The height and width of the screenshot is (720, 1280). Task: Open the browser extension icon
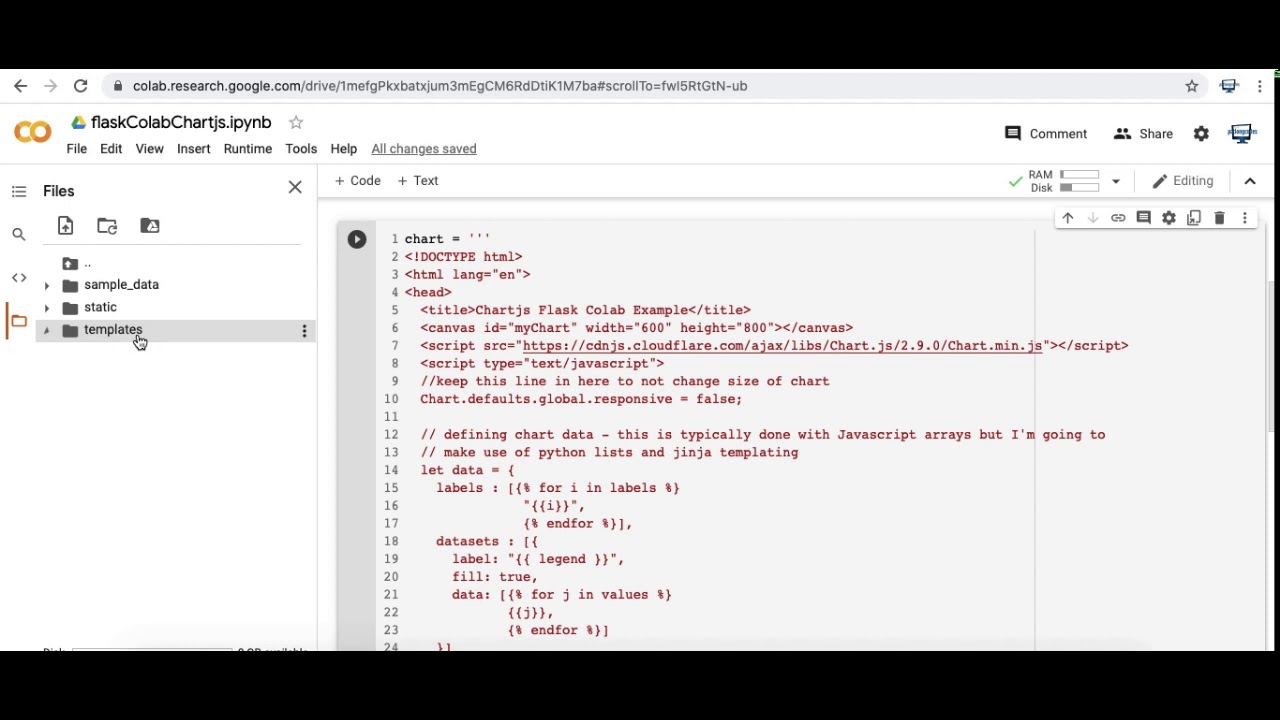(1229, 86)
